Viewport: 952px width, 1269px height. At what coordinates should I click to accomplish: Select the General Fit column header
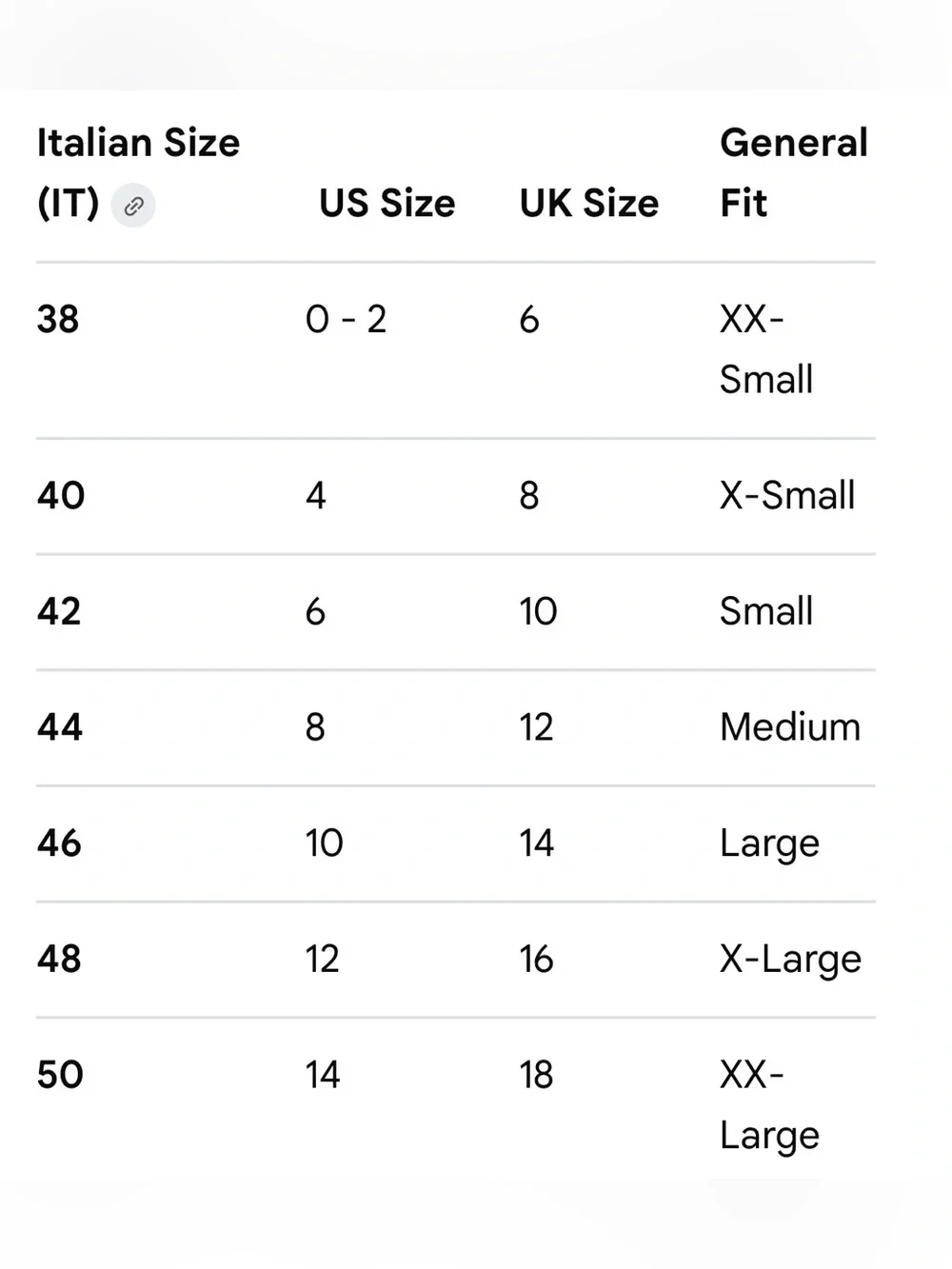point(793,173)
